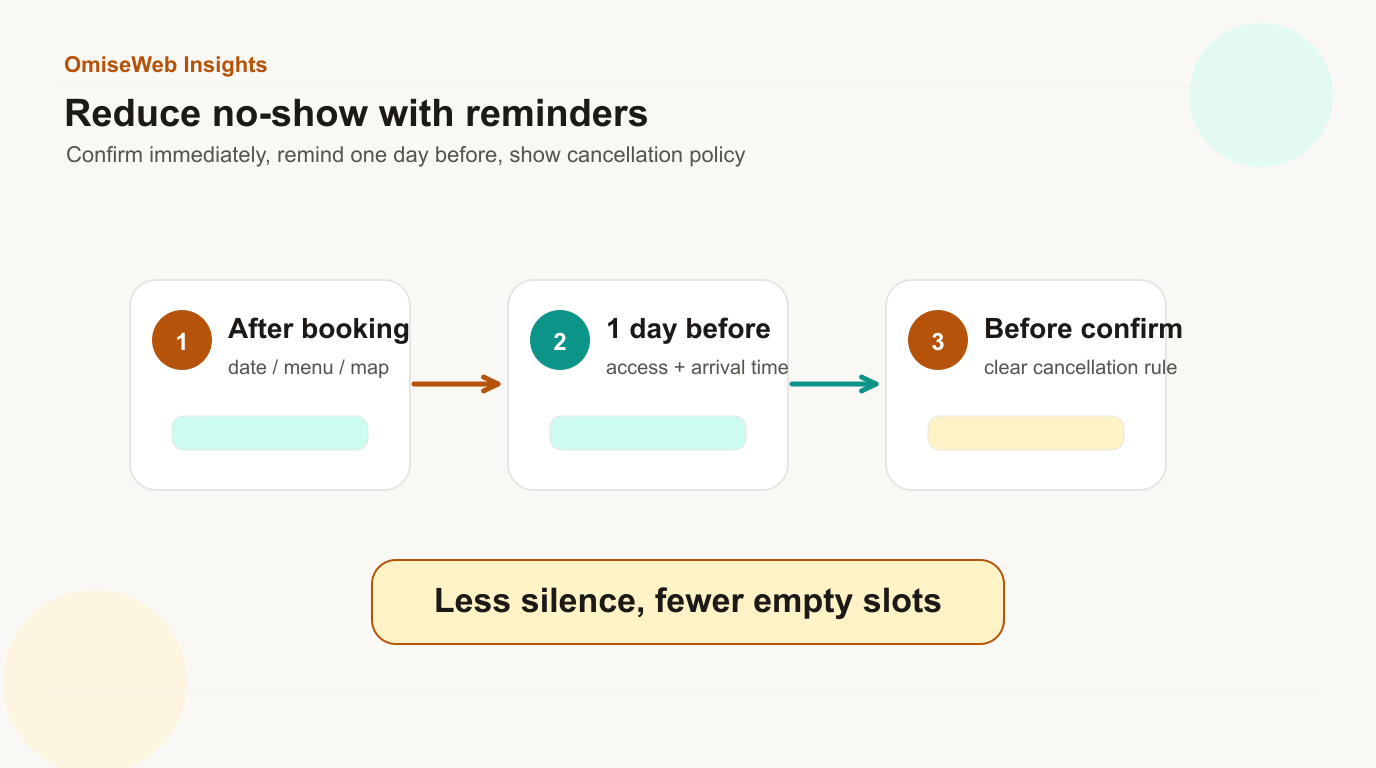Screen dimensions: 1376x768
Task: Click the orange circle numbered 1
Action: (182, 340)
